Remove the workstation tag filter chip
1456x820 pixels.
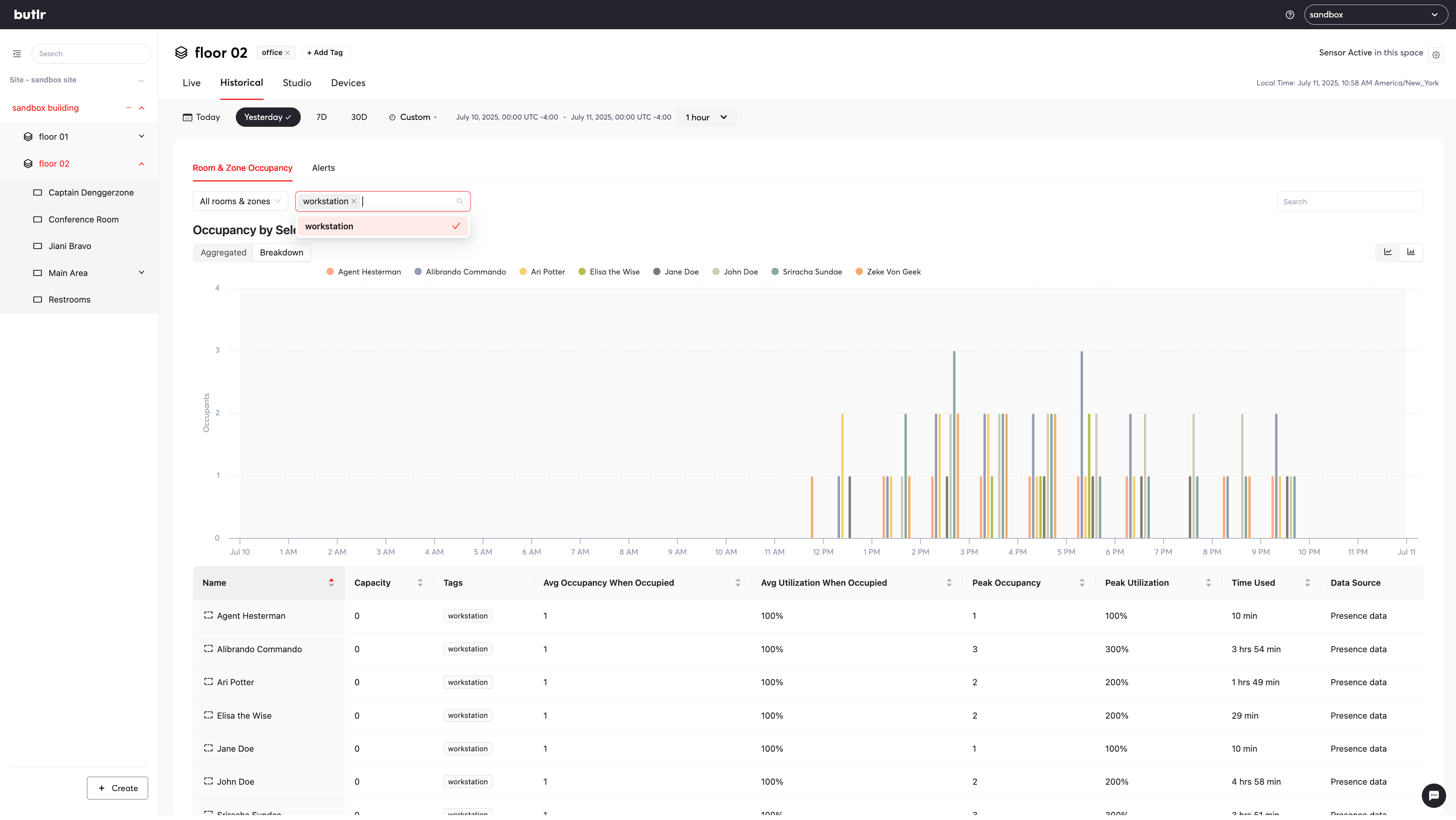tap(354, 201)
